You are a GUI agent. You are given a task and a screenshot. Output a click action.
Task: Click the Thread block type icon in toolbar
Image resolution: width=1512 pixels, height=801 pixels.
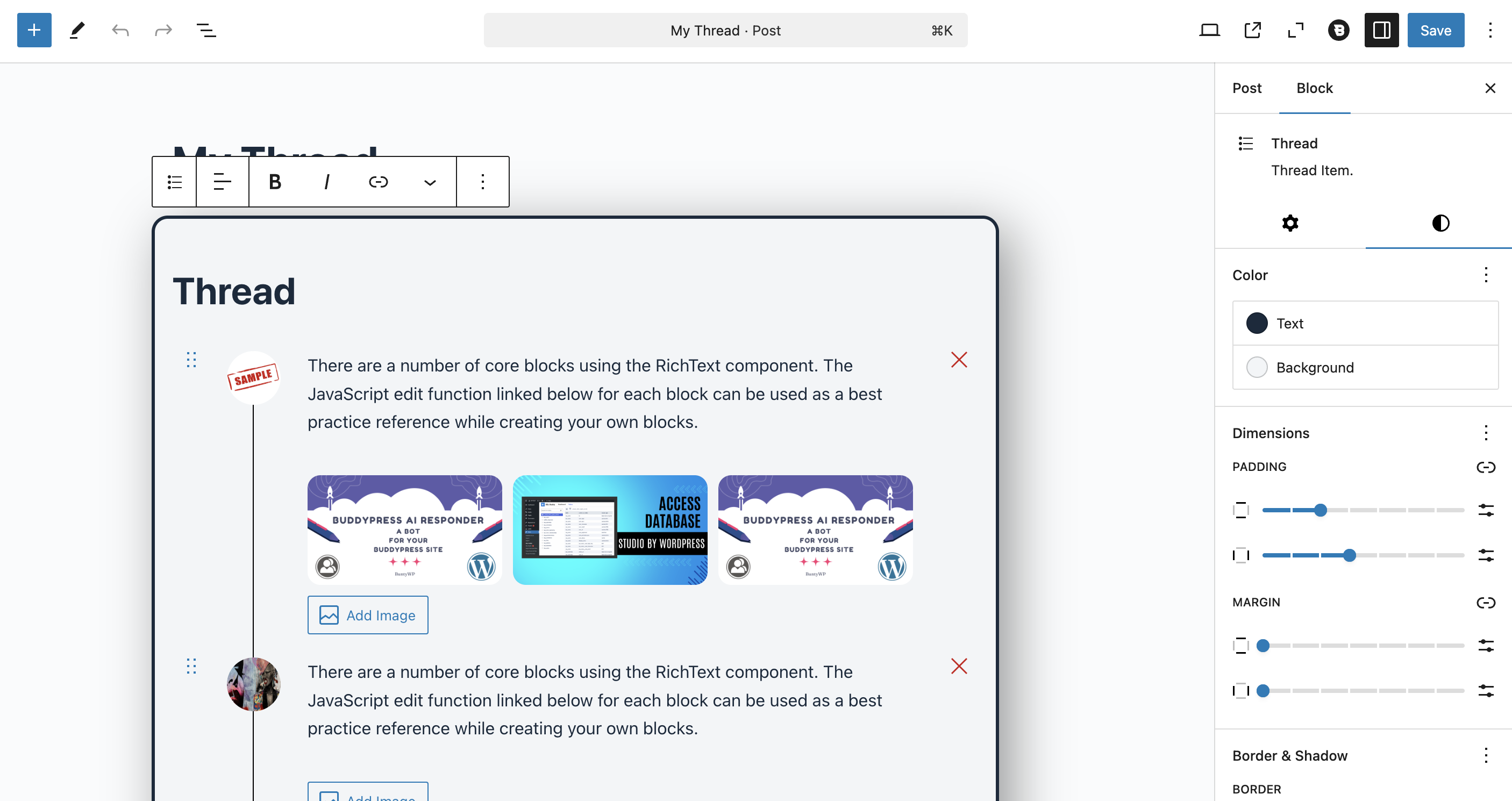pyautogui.click(x=174, y=182)
